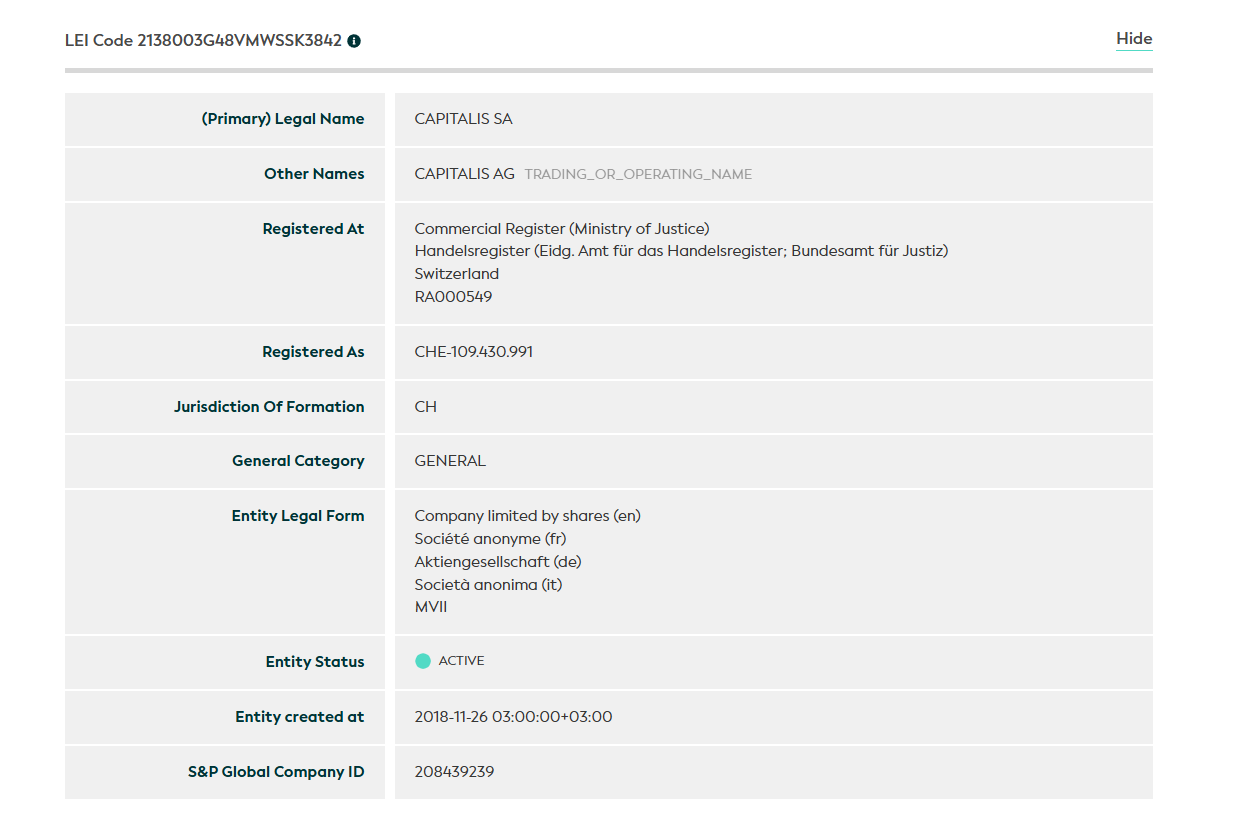Image resolution: width=1234 pixels, height=833 pixels.
Task: Select the CAPITALIS SA legal name value
Action: pyautogui.click(x=463, y=119)
